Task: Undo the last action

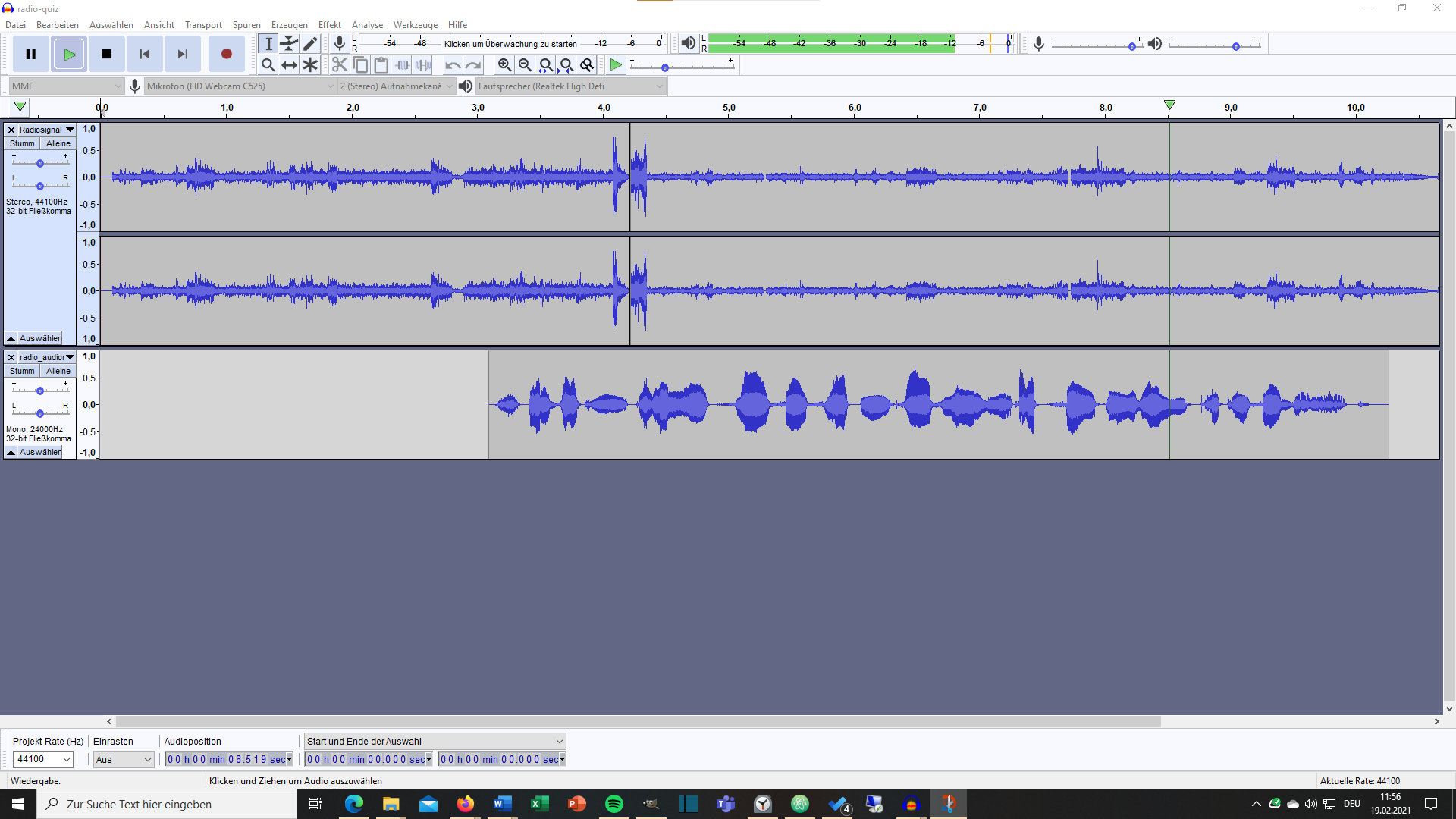Action: click(x=453, y=65)
